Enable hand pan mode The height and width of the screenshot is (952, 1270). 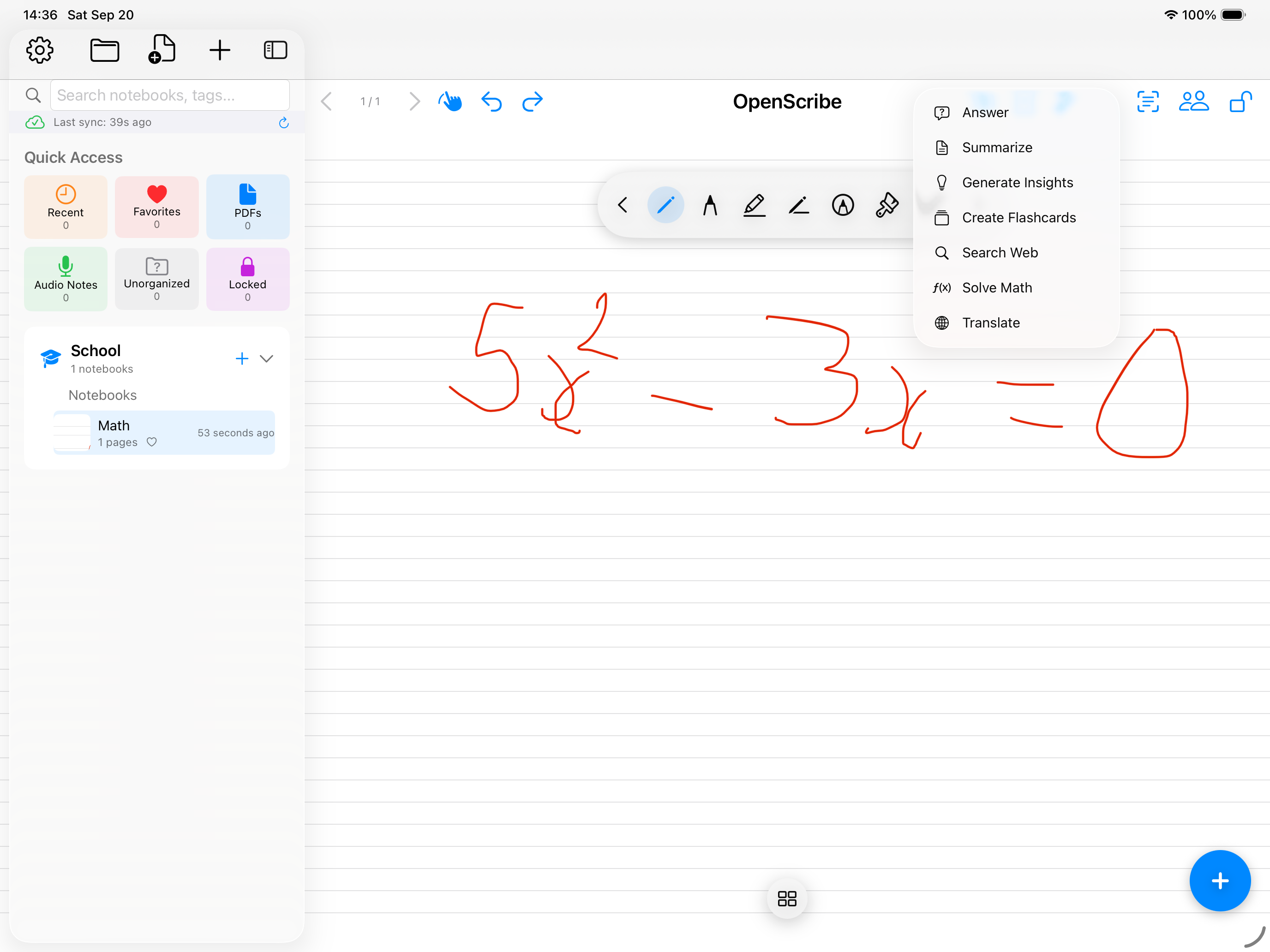[451, 101]
